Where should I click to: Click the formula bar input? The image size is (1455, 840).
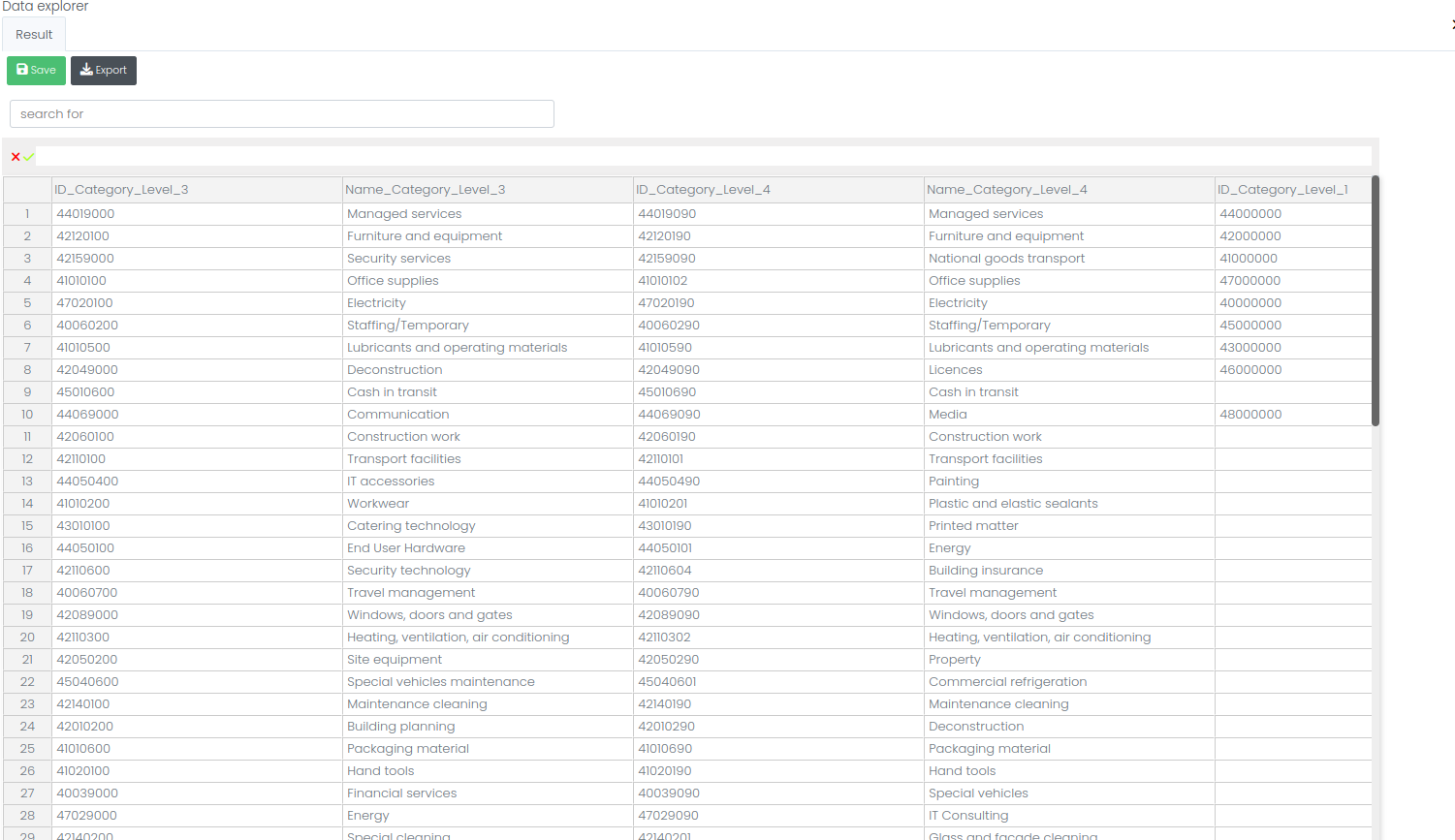[703, 157]
